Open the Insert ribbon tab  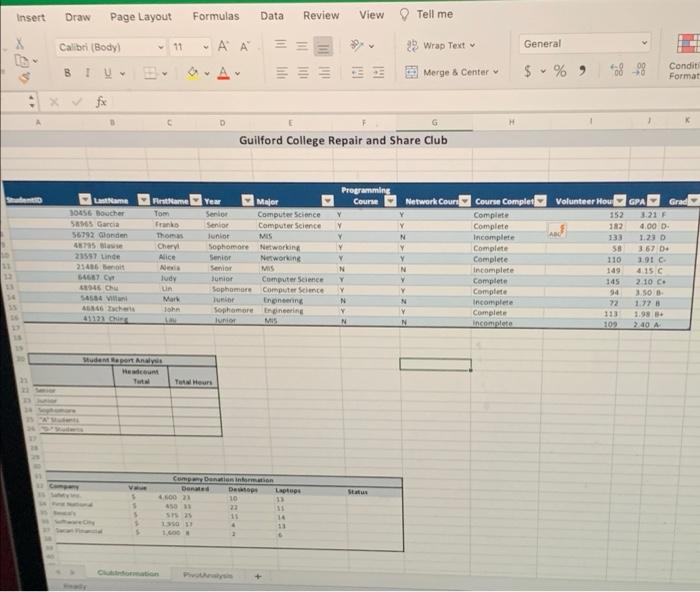[31, 17]
